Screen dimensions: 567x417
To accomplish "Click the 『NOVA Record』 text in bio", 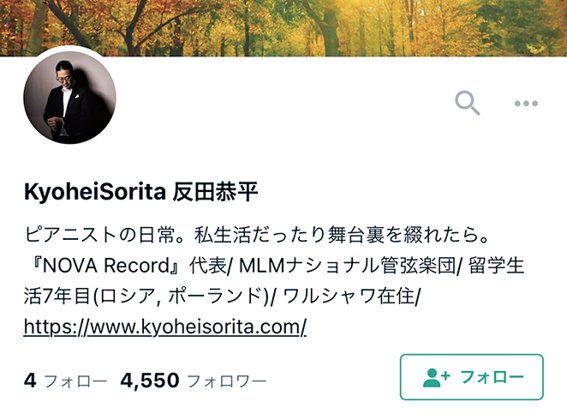I will [x=106, y=266].
